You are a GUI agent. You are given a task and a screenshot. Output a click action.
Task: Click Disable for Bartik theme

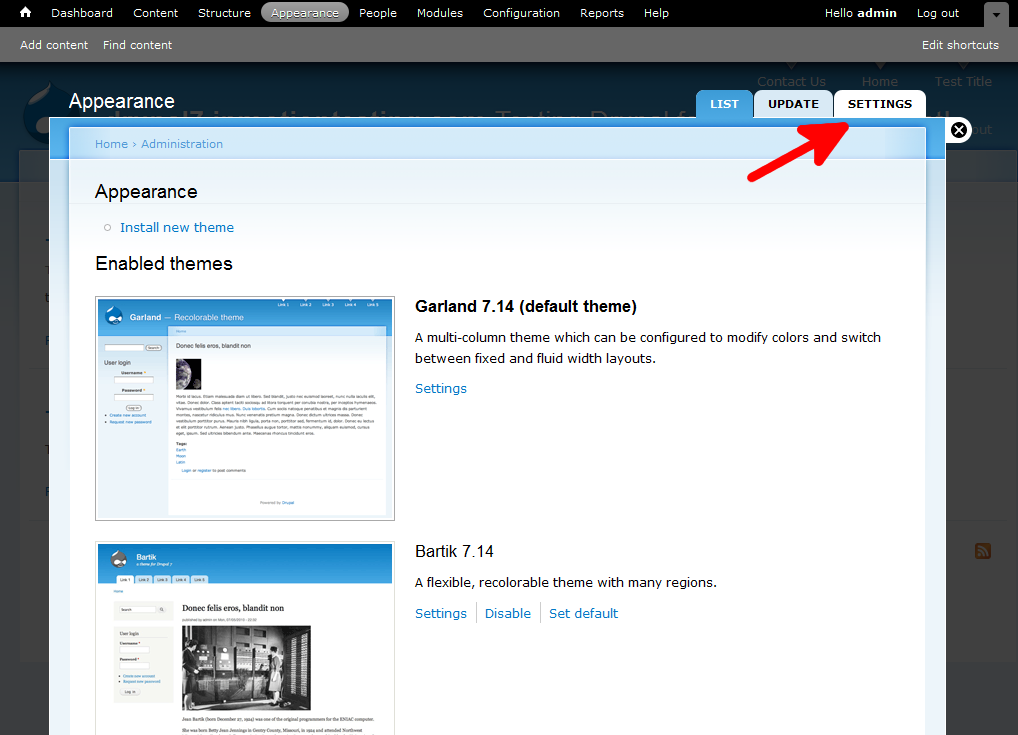(508, 614)
